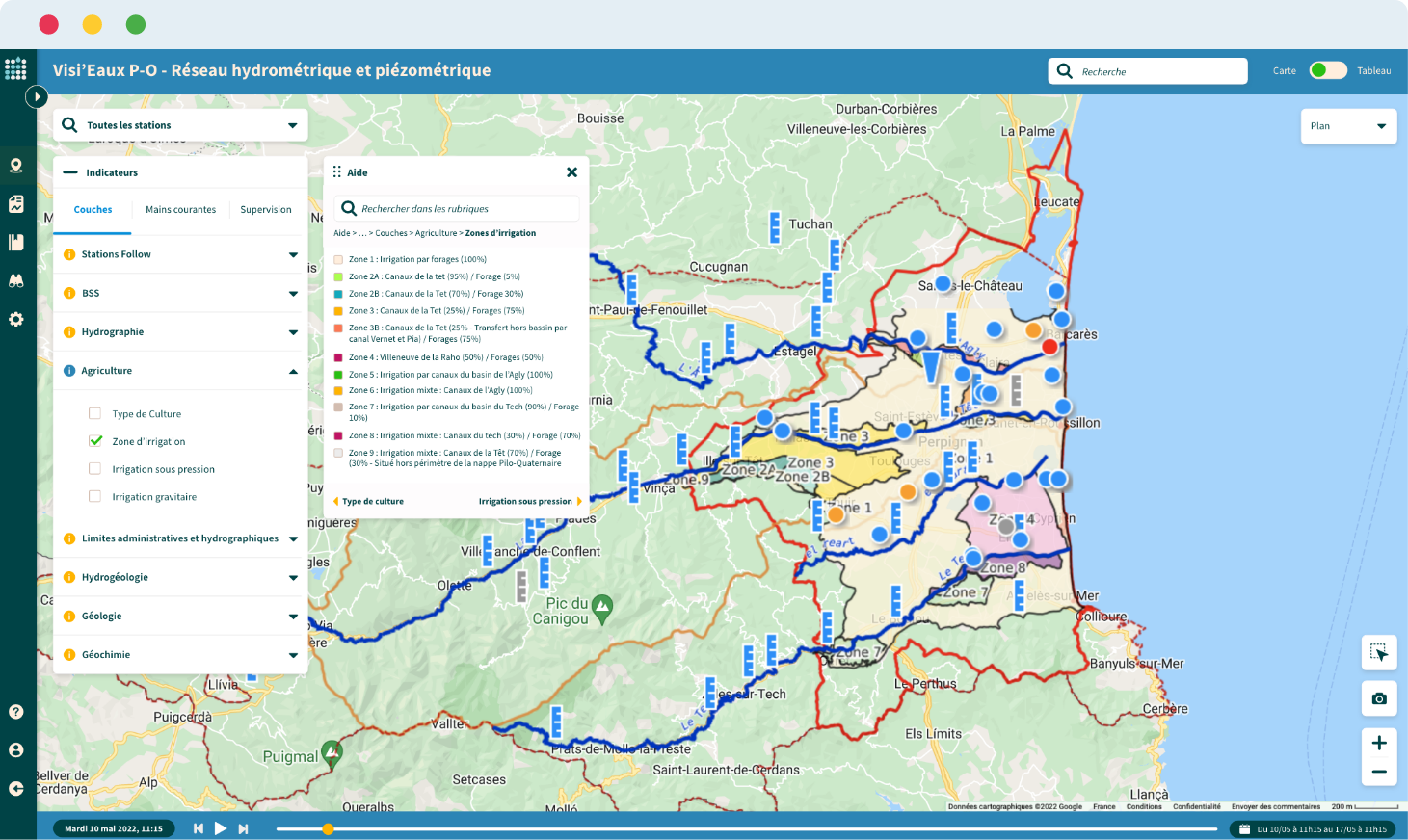
Task: Skip to previous step in timeline
Action: [x=199, y=828]
